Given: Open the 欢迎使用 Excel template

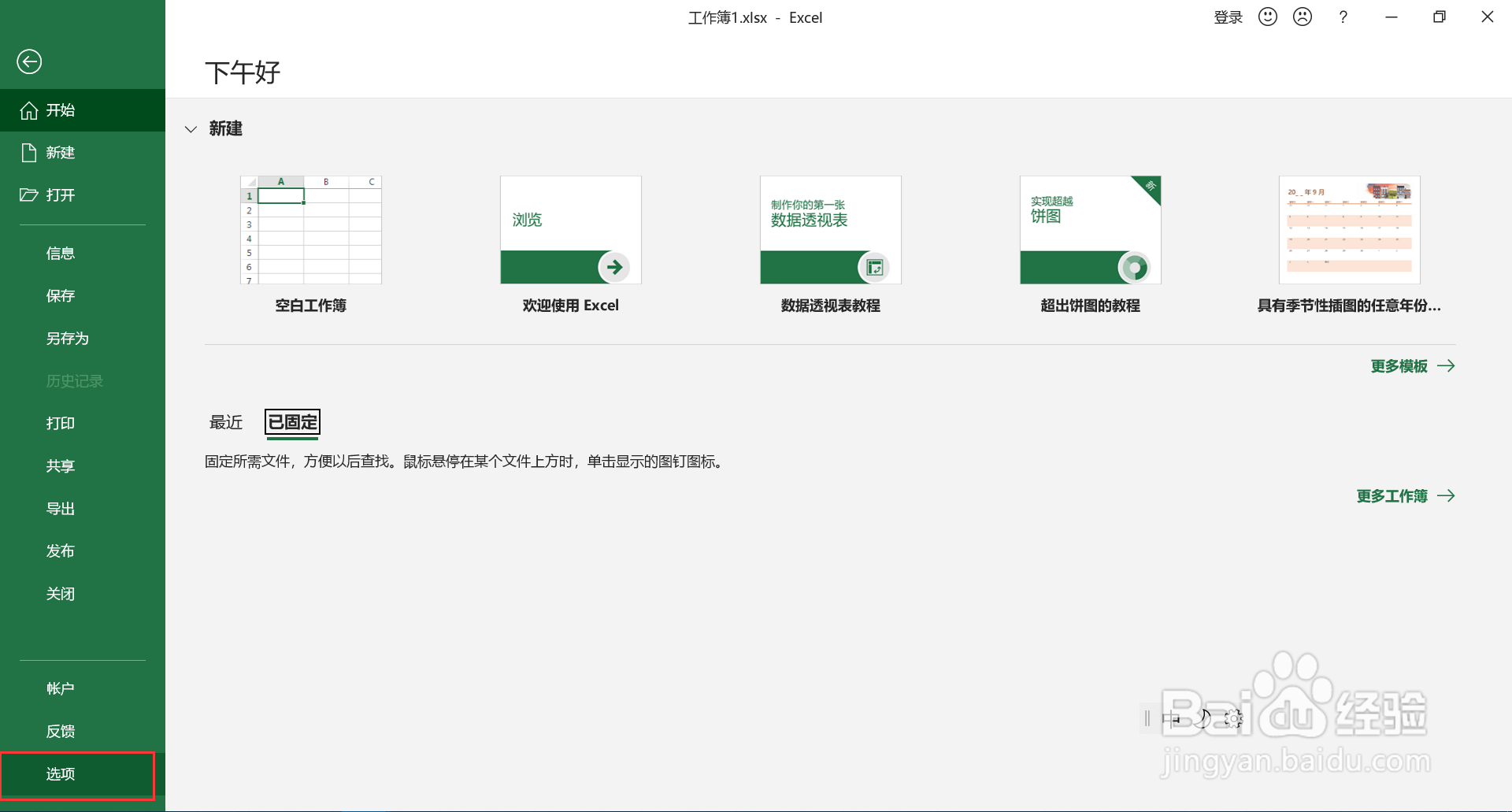Looking at the screenshot, I should [x=571, y=230].
